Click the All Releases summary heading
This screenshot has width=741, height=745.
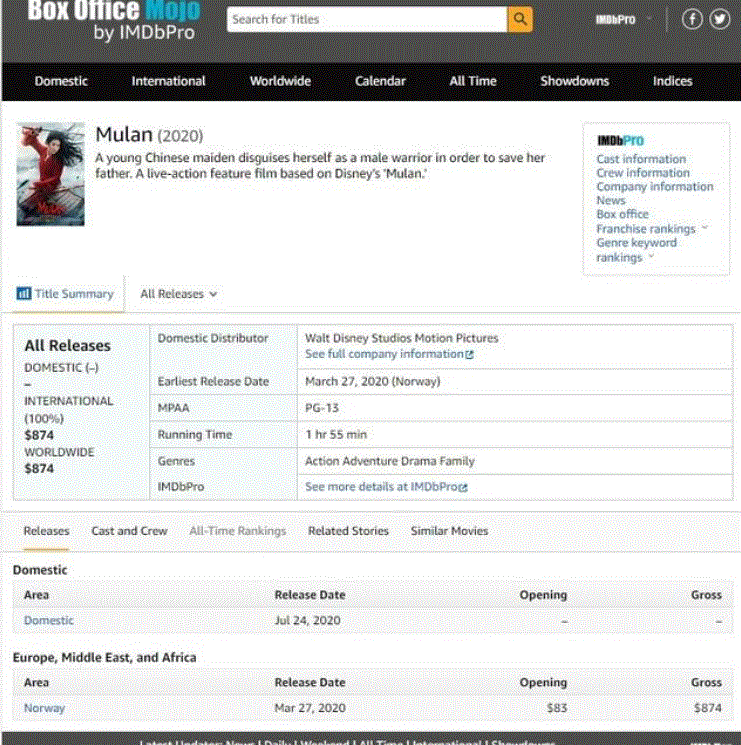tap(67, 346)
